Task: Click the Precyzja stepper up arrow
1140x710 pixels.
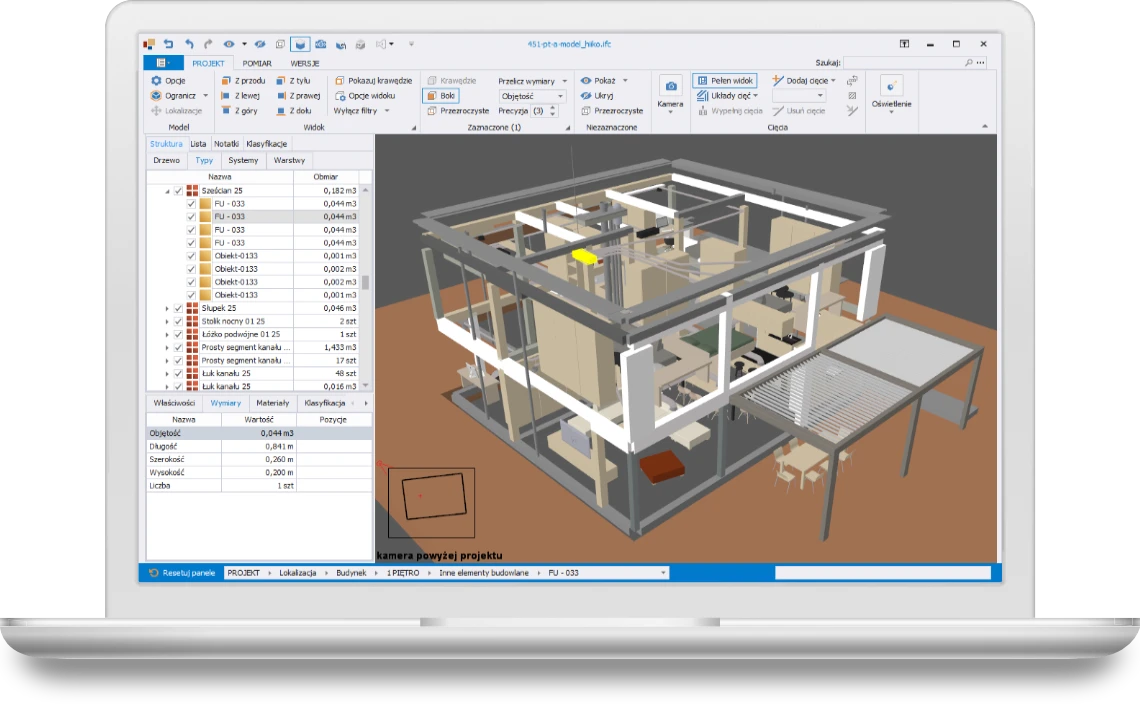Action: (553, 108)
